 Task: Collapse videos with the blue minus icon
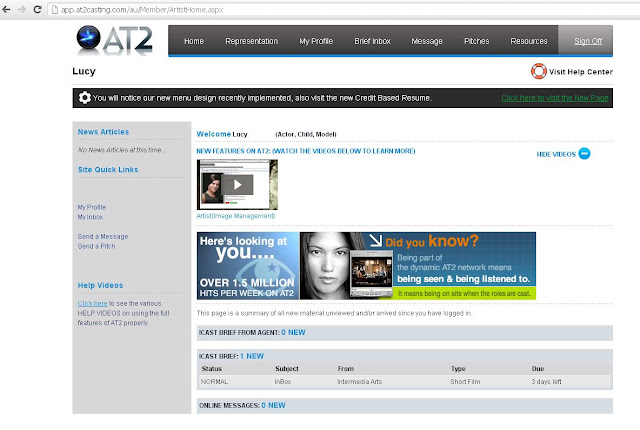pyautogui.click(x=584, y=154)
